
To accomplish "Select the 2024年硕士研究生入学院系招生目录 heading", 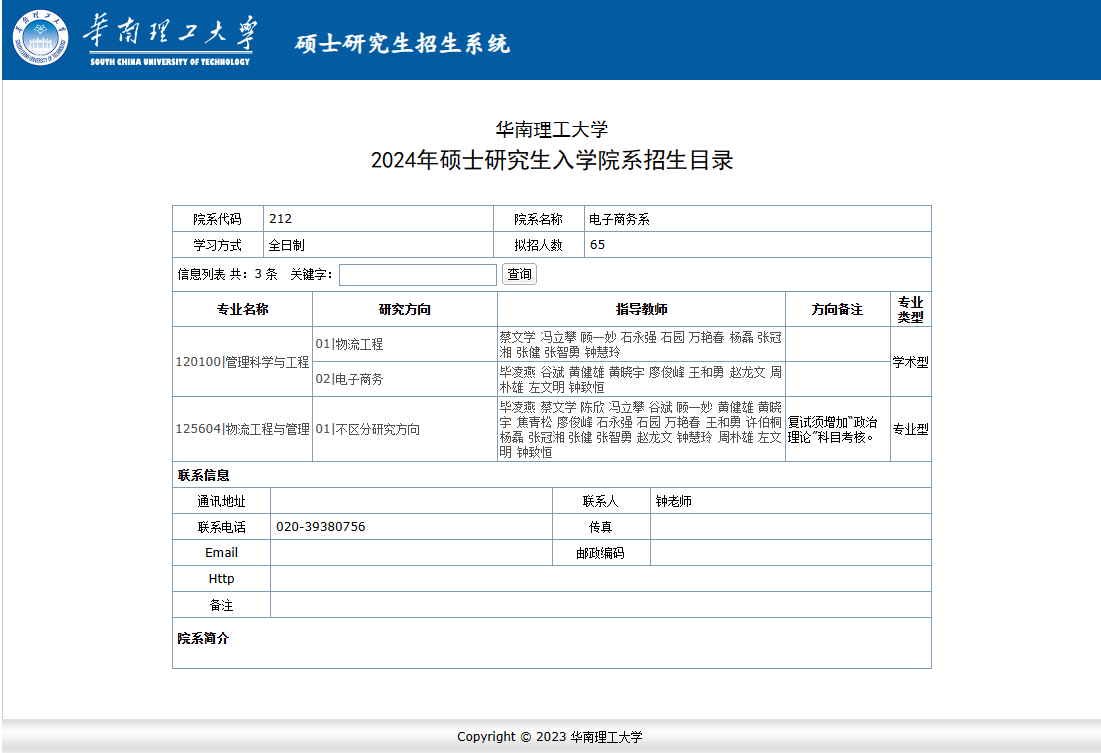I will pyautogui.click(x=552, y=160).
